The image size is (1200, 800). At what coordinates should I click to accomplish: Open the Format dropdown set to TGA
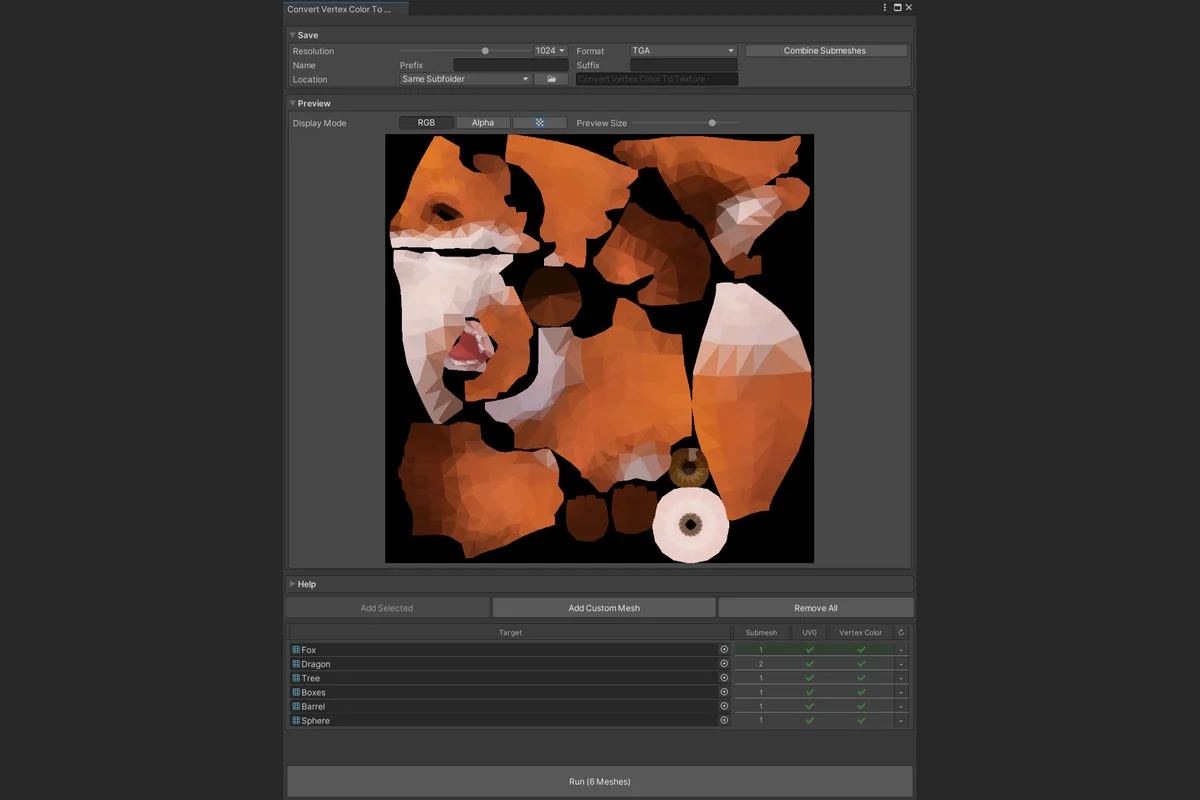point(683,50)
